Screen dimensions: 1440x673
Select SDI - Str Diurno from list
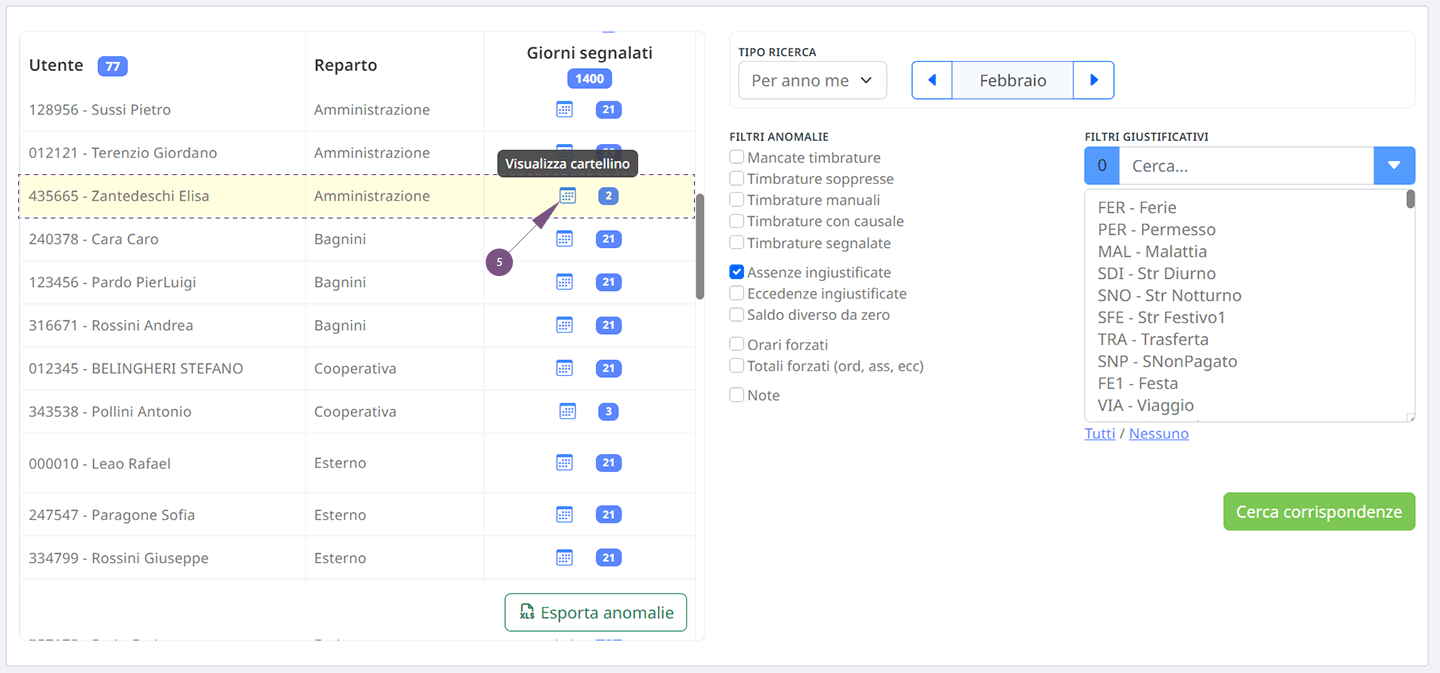(1157, 274)
